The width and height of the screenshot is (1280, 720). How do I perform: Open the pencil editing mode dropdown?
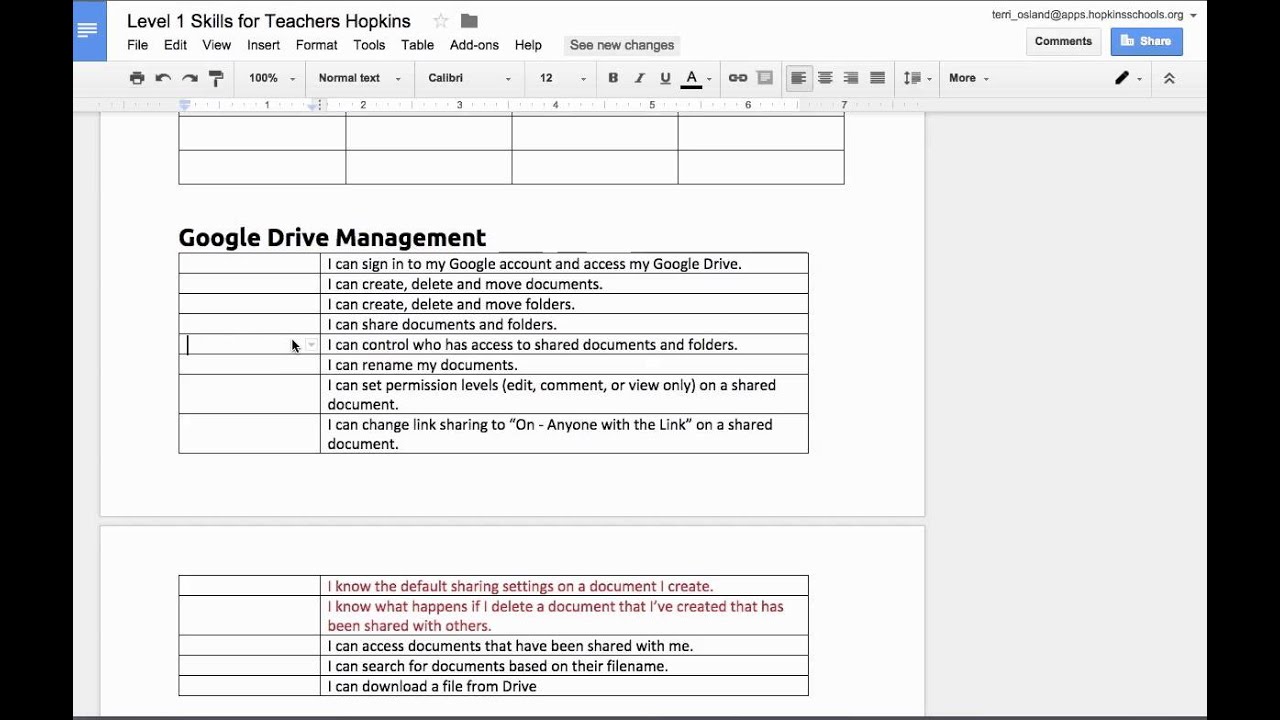[x=1128, y=78]
